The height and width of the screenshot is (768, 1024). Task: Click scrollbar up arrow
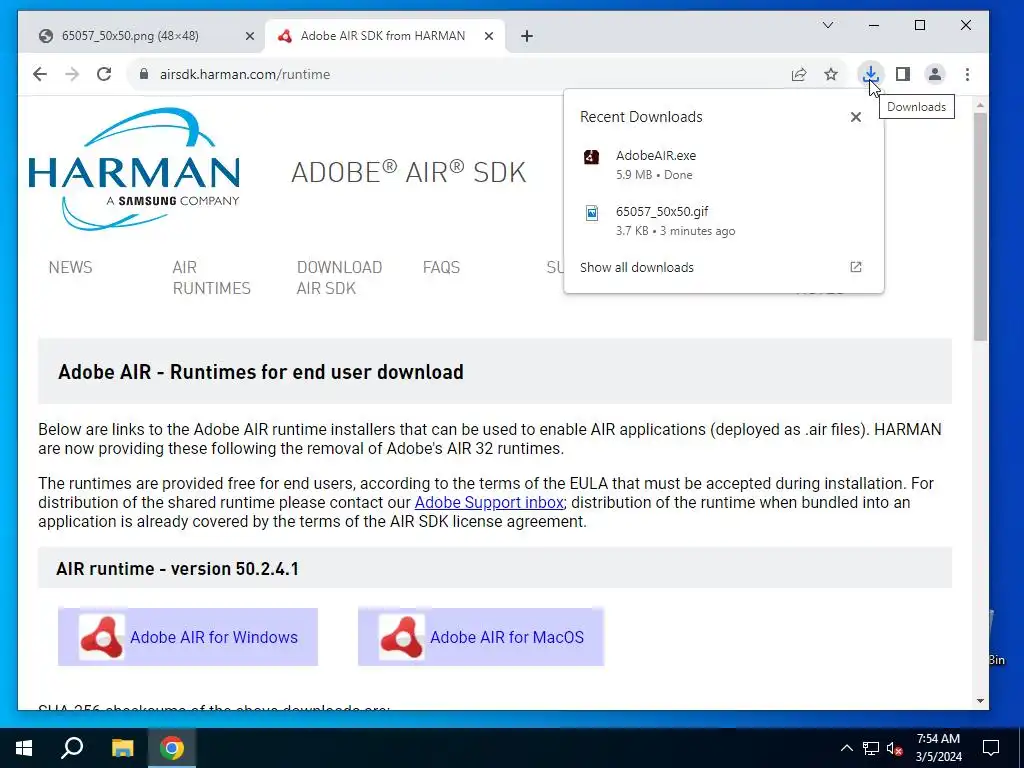point(980,105)
